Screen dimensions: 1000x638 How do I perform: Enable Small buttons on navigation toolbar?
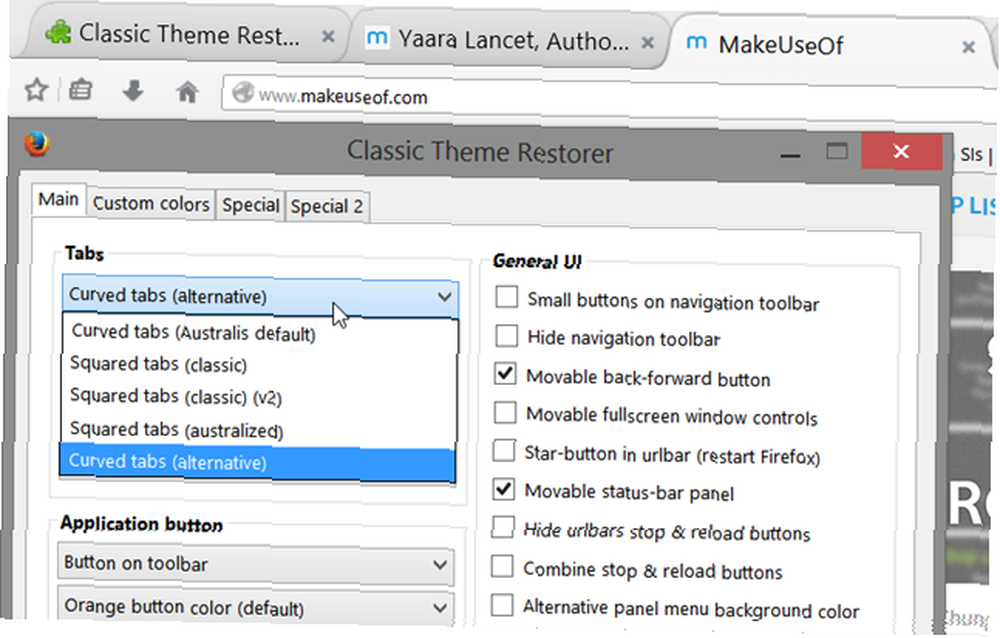pyautogui.click(x=506, y=297)
